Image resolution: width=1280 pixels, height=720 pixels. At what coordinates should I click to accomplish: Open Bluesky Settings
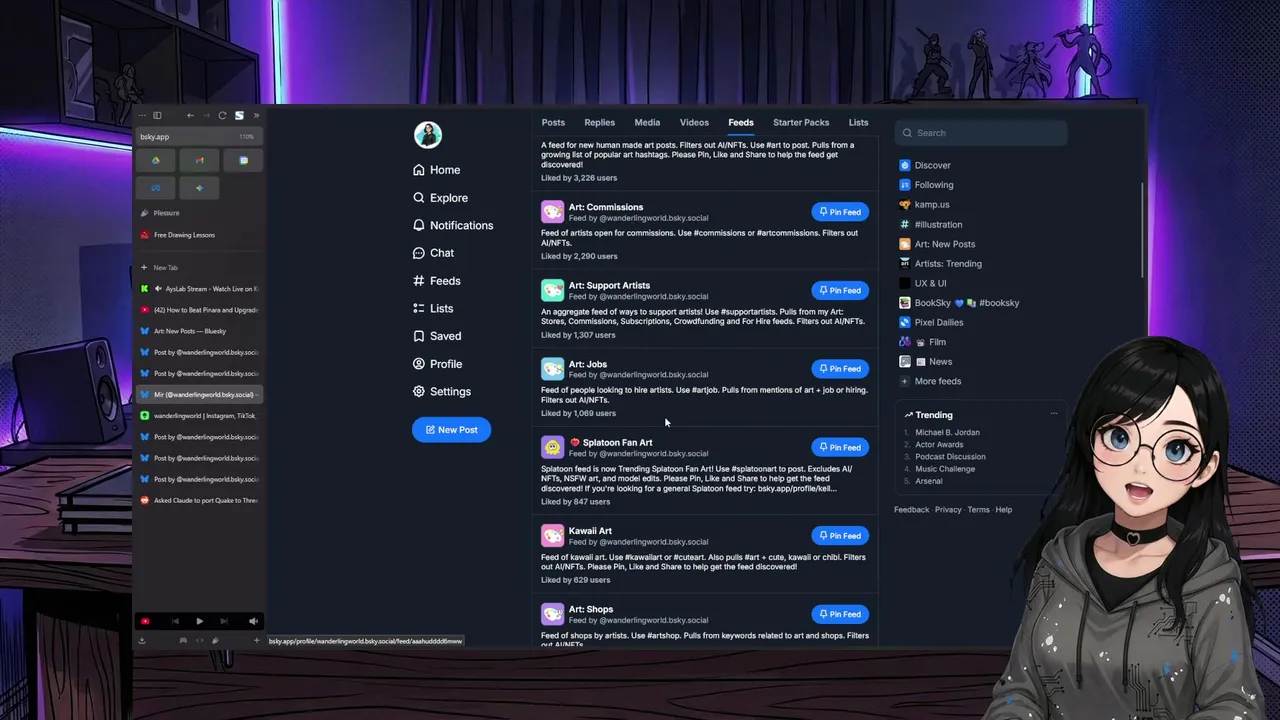point(442,392)
